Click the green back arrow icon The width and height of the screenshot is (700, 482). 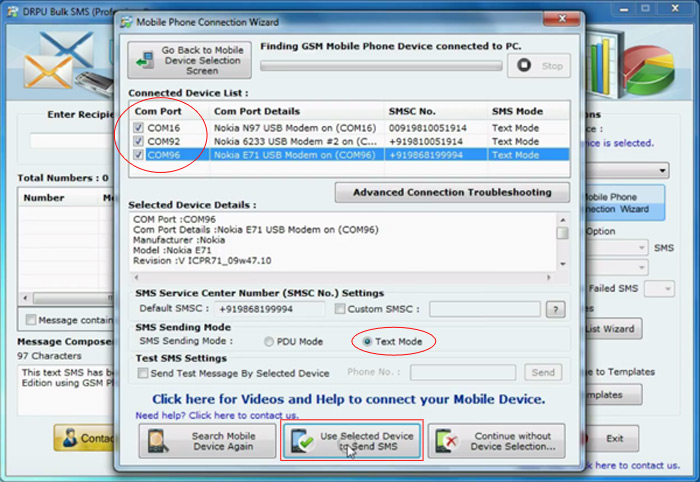145,60
